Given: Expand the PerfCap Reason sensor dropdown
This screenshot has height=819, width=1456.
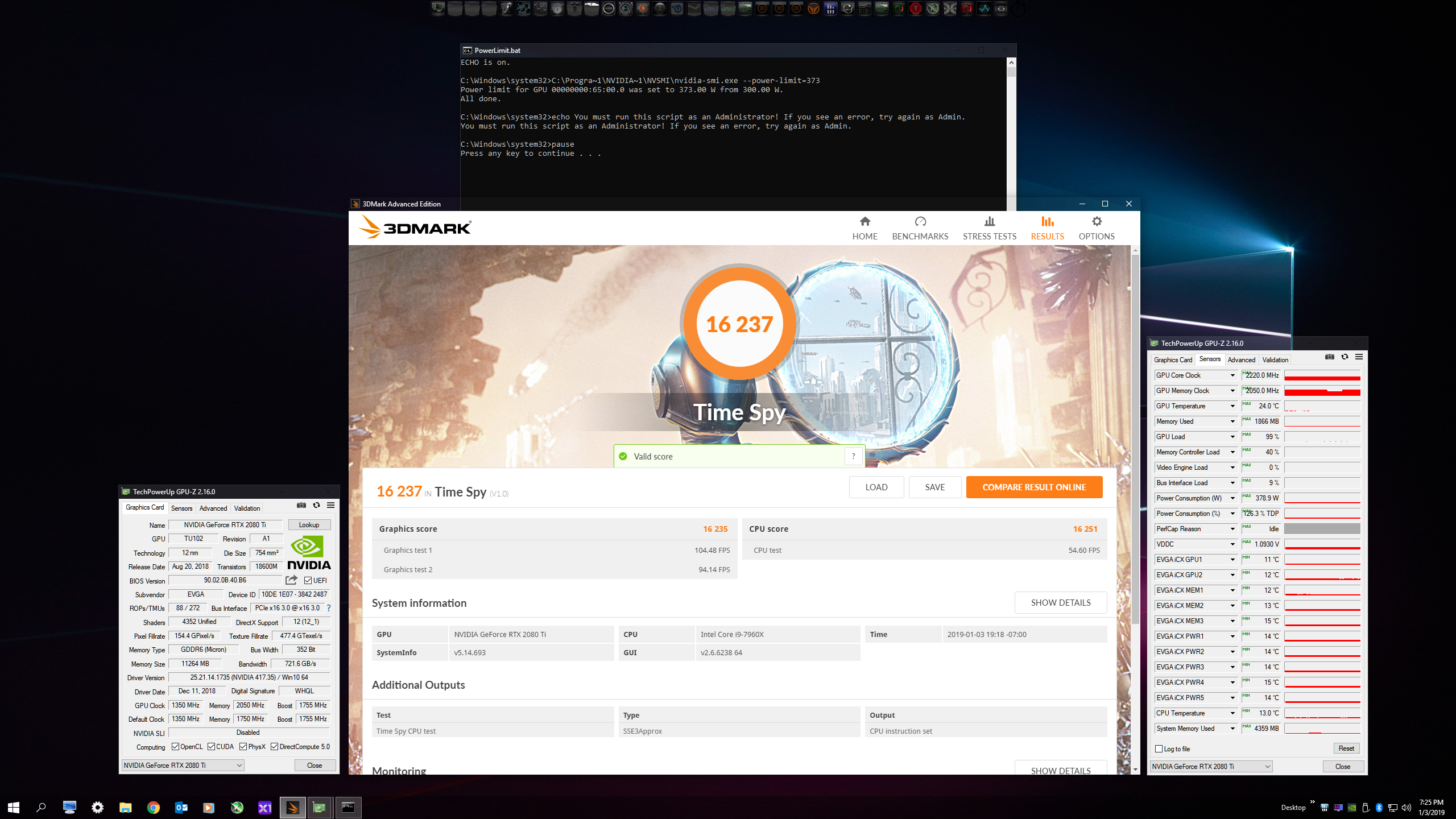Looking at the screenshot, I should tap(1232, 529).
